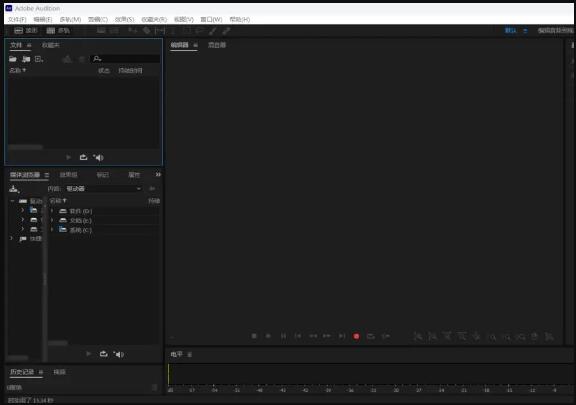Viewport: 576px width, 405px height.
Task: Click loop export icon in Media Browser footer
Action: coord(104,354)
